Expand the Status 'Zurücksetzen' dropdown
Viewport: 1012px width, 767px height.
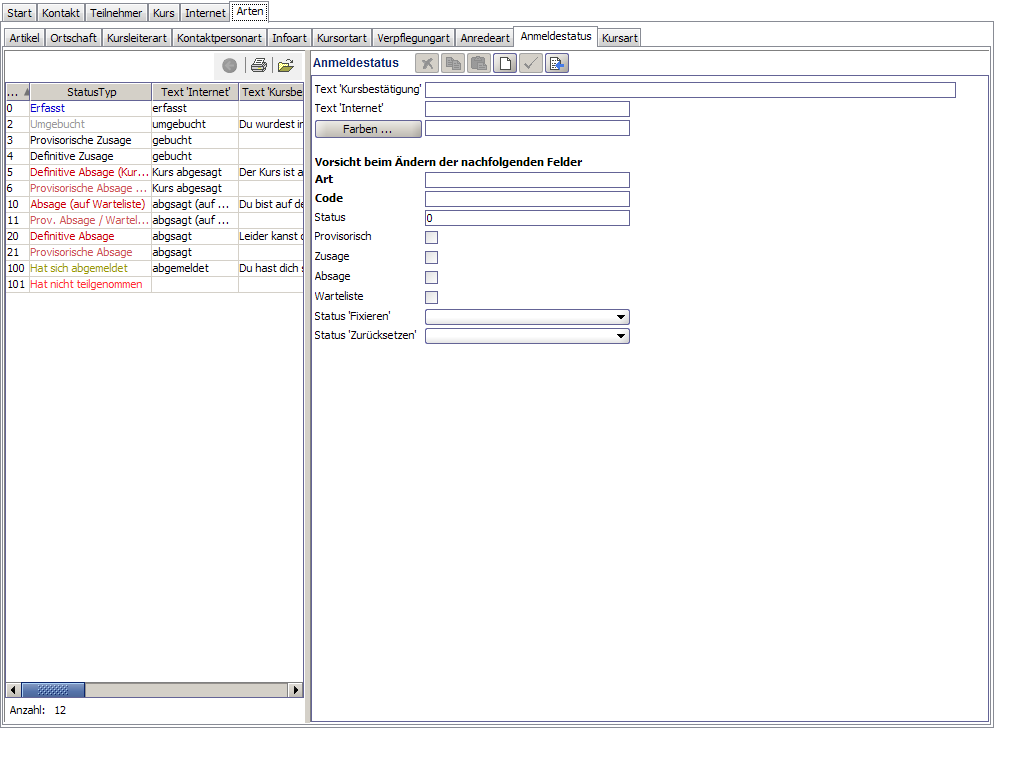pyautogui.click(x=527, y=336)
